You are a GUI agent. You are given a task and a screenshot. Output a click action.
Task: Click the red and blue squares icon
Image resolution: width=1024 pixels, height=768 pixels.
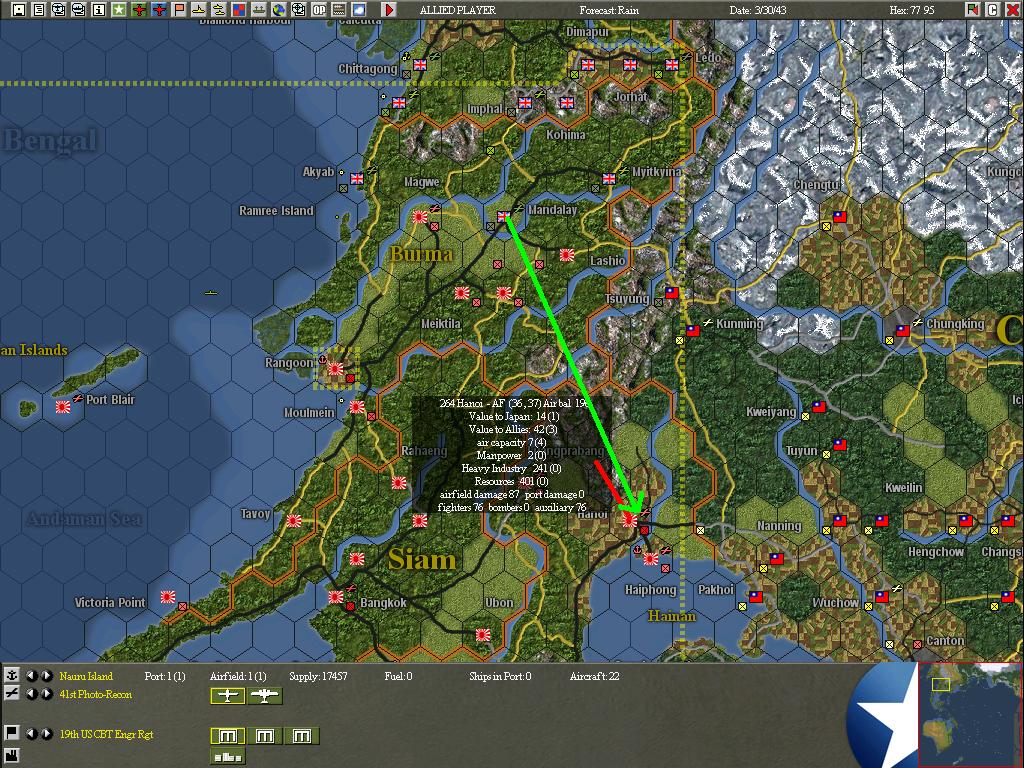coord(239,10)
